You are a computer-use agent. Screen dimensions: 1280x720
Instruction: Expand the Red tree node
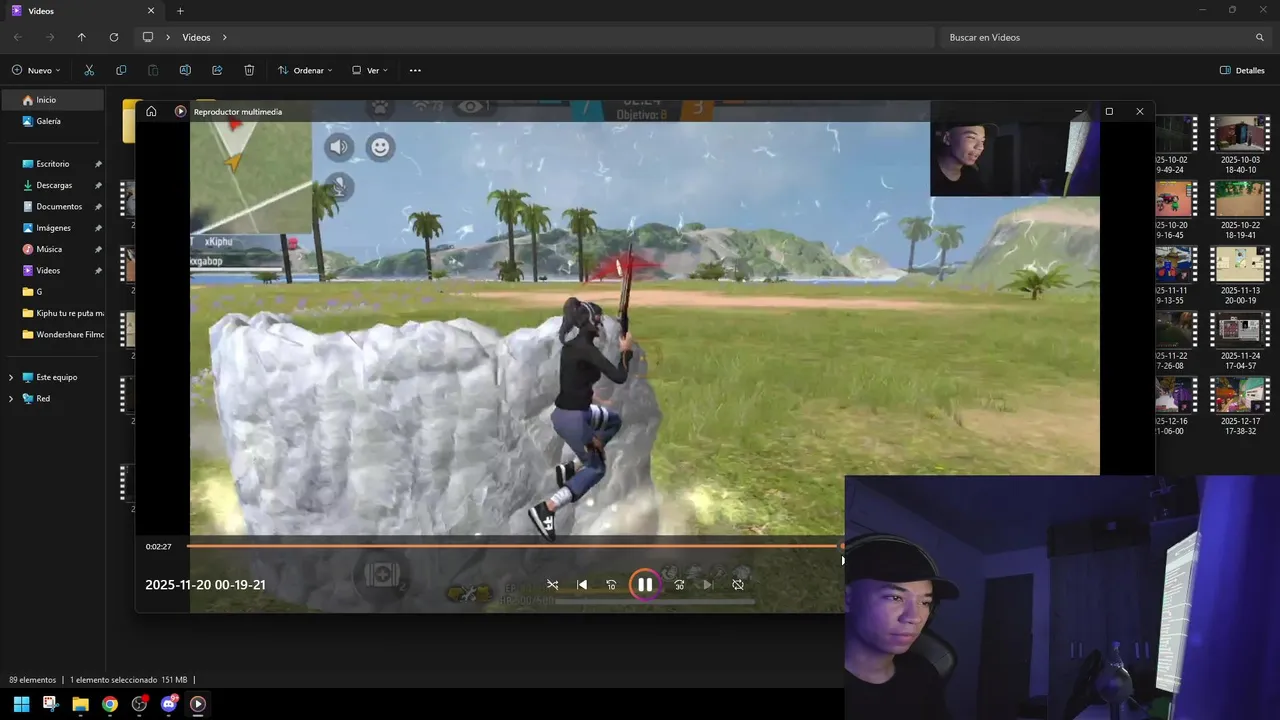(11, 398)
